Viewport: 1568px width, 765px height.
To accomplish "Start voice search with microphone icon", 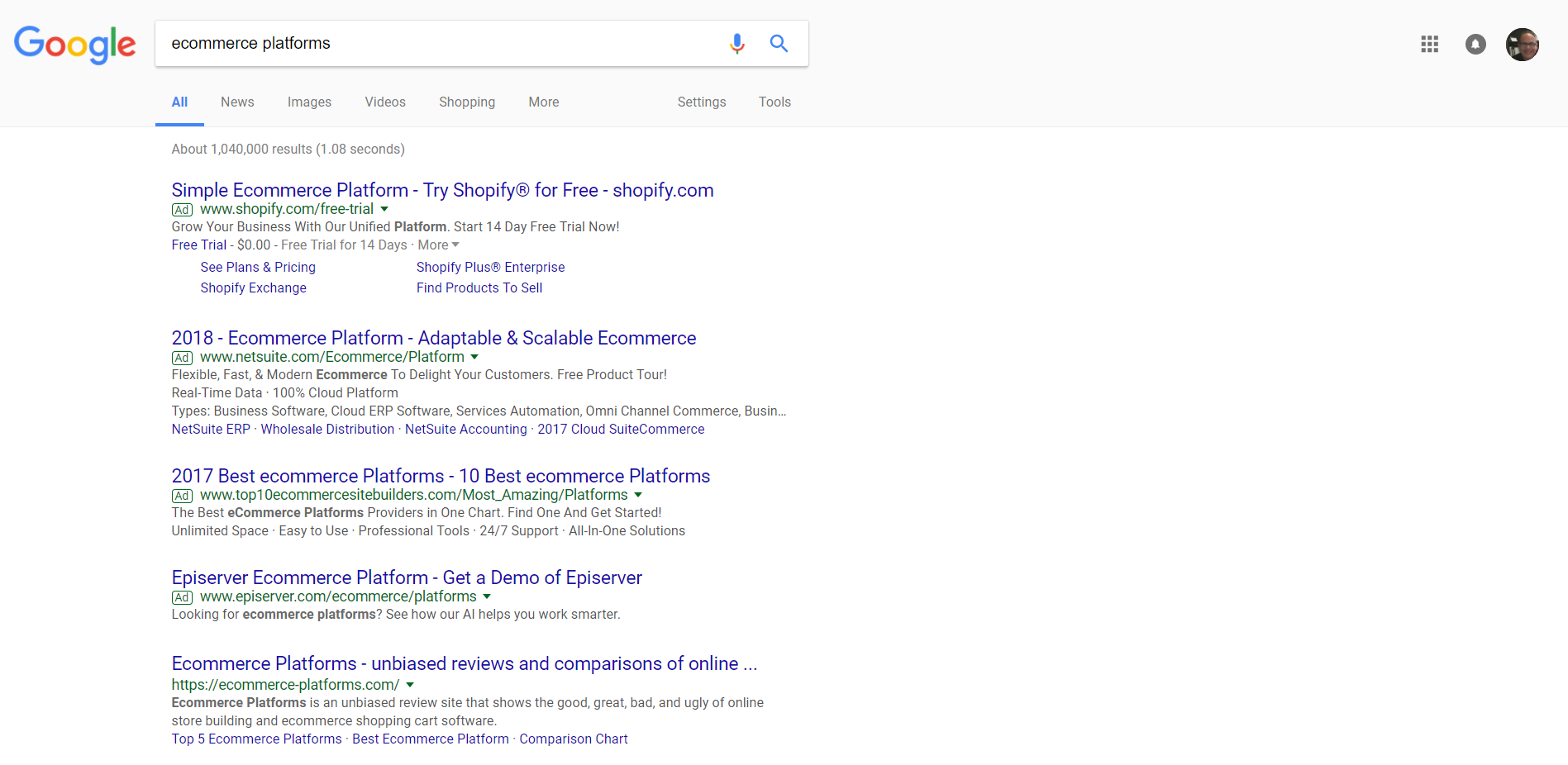I will 737,43.
